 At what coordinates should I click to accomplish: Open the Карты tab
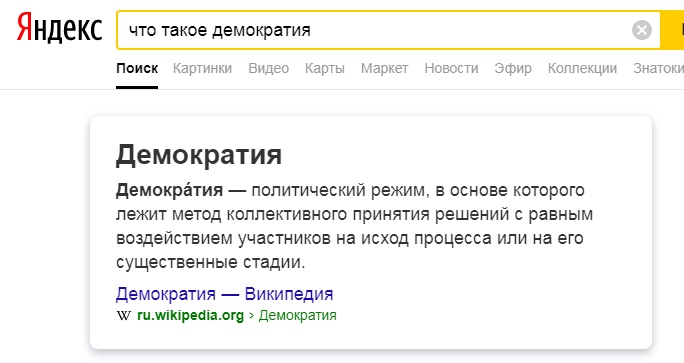325,68
